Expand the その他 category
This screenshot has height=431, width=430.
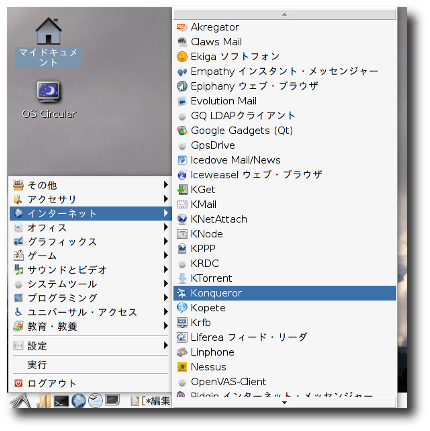click(x=90, y=185)
